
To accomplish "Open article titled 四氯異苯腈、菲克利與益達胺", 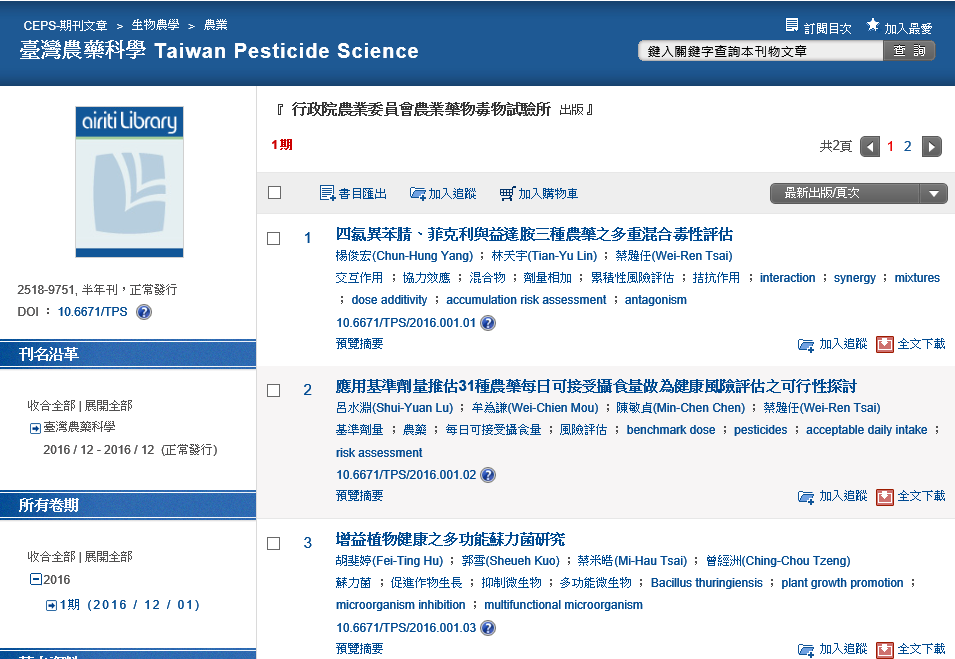I will (x=534, y=234).
